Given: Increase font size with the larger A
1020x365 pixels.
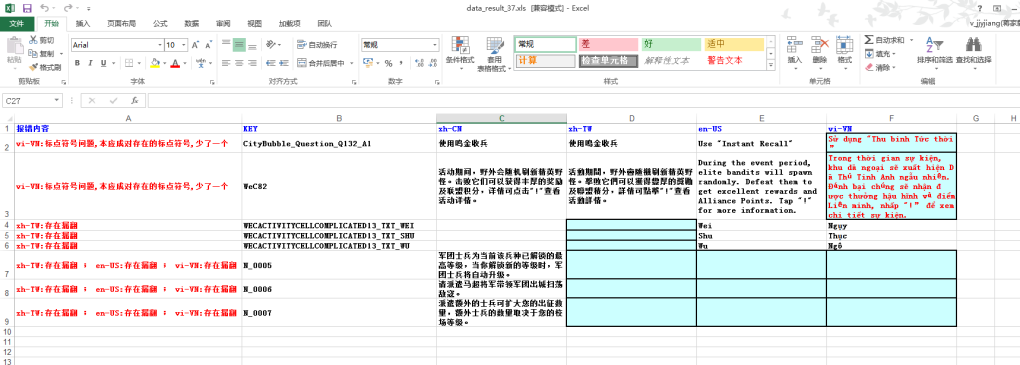Looking at the screenshot, I should click(x=195, y=45).
